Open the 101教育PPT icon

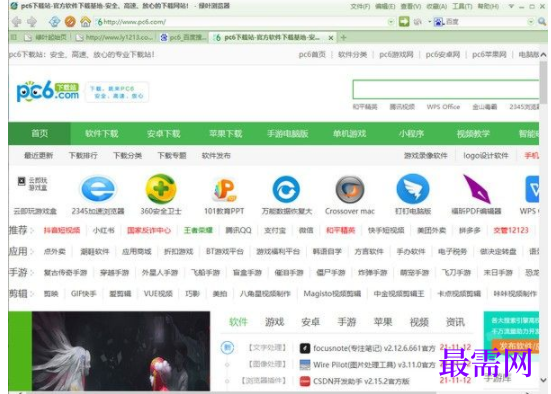224,190
